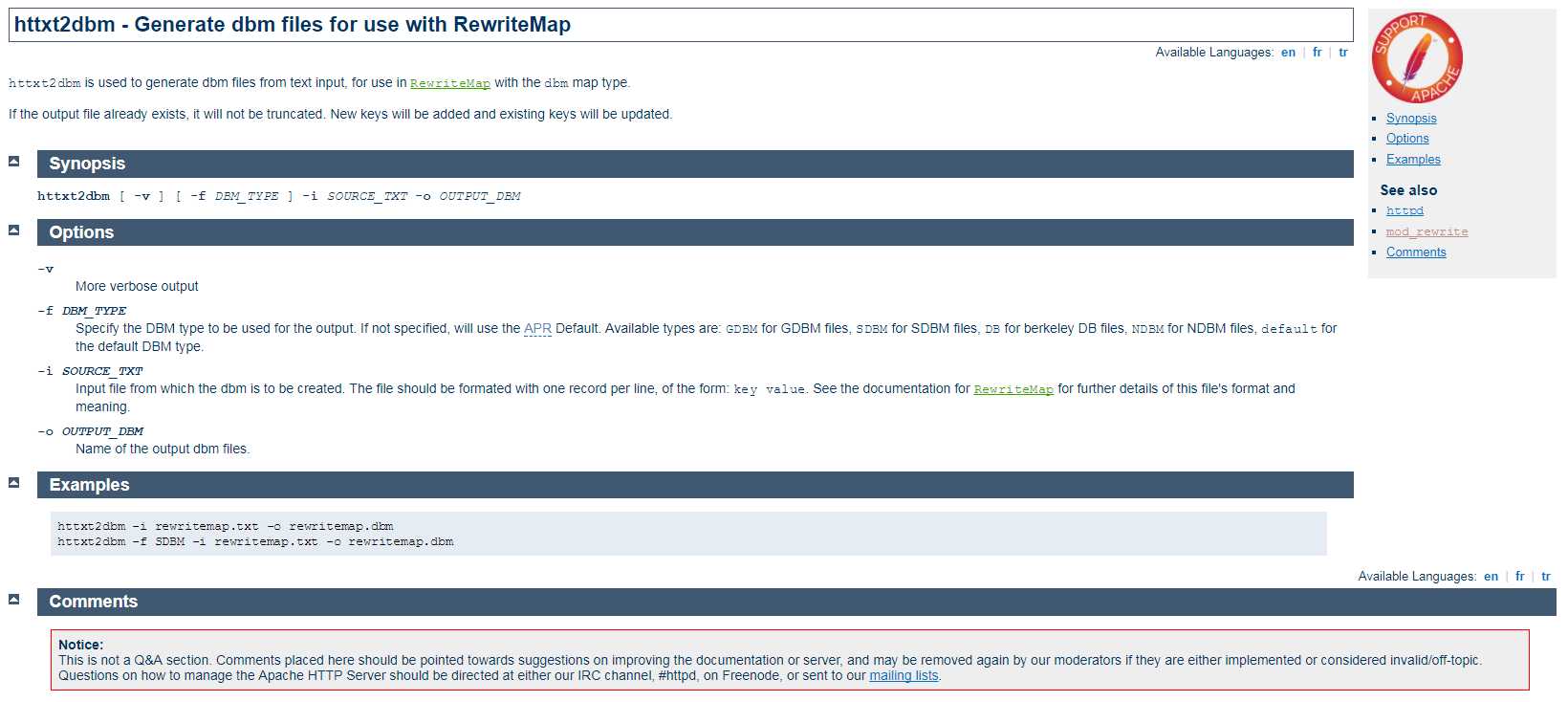Open httpd link under See also

click(1405, 210)
